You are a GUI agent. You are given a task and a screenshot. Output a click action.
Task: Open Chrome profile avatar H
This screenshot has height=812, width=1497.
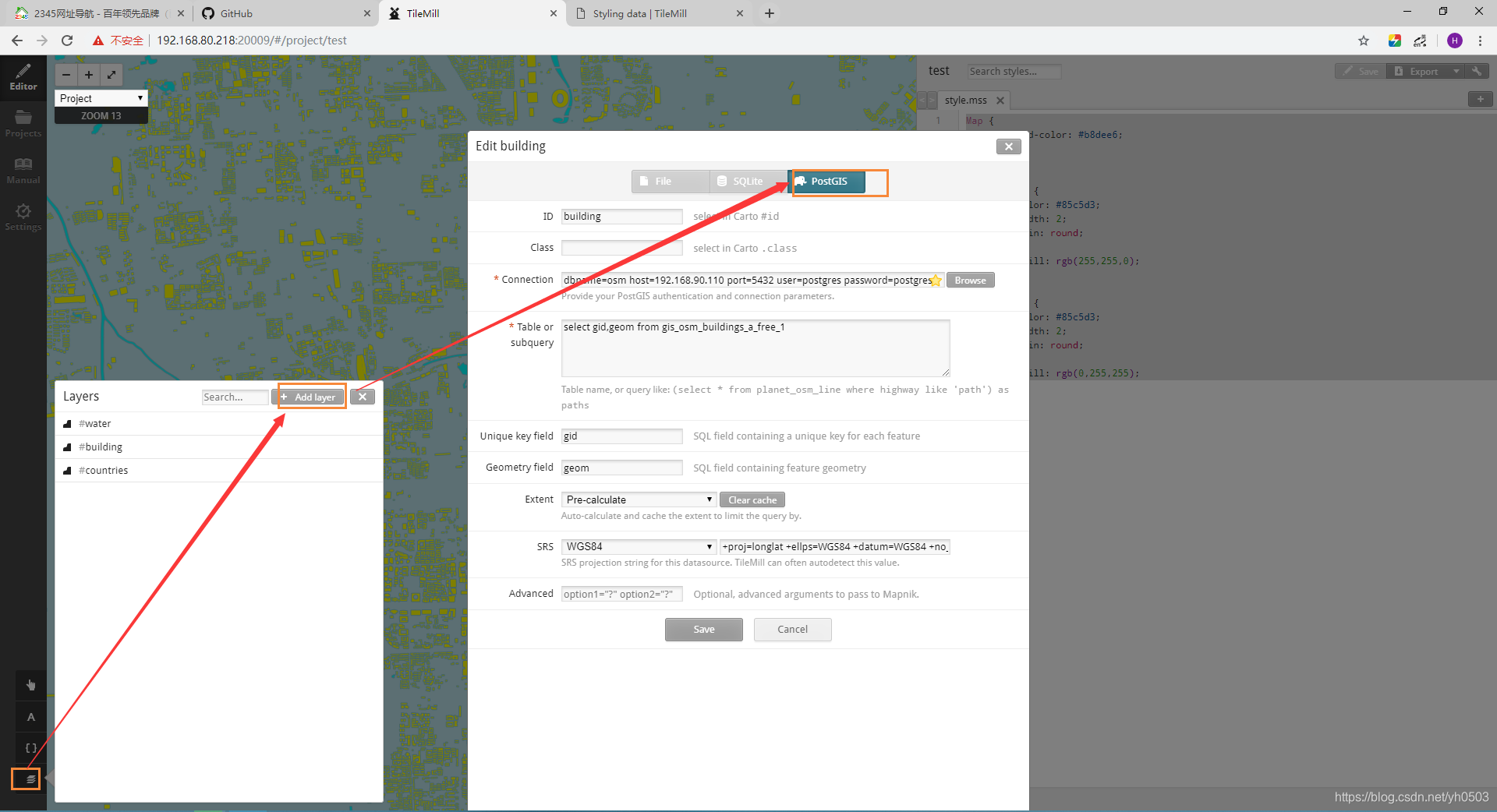1455,41
